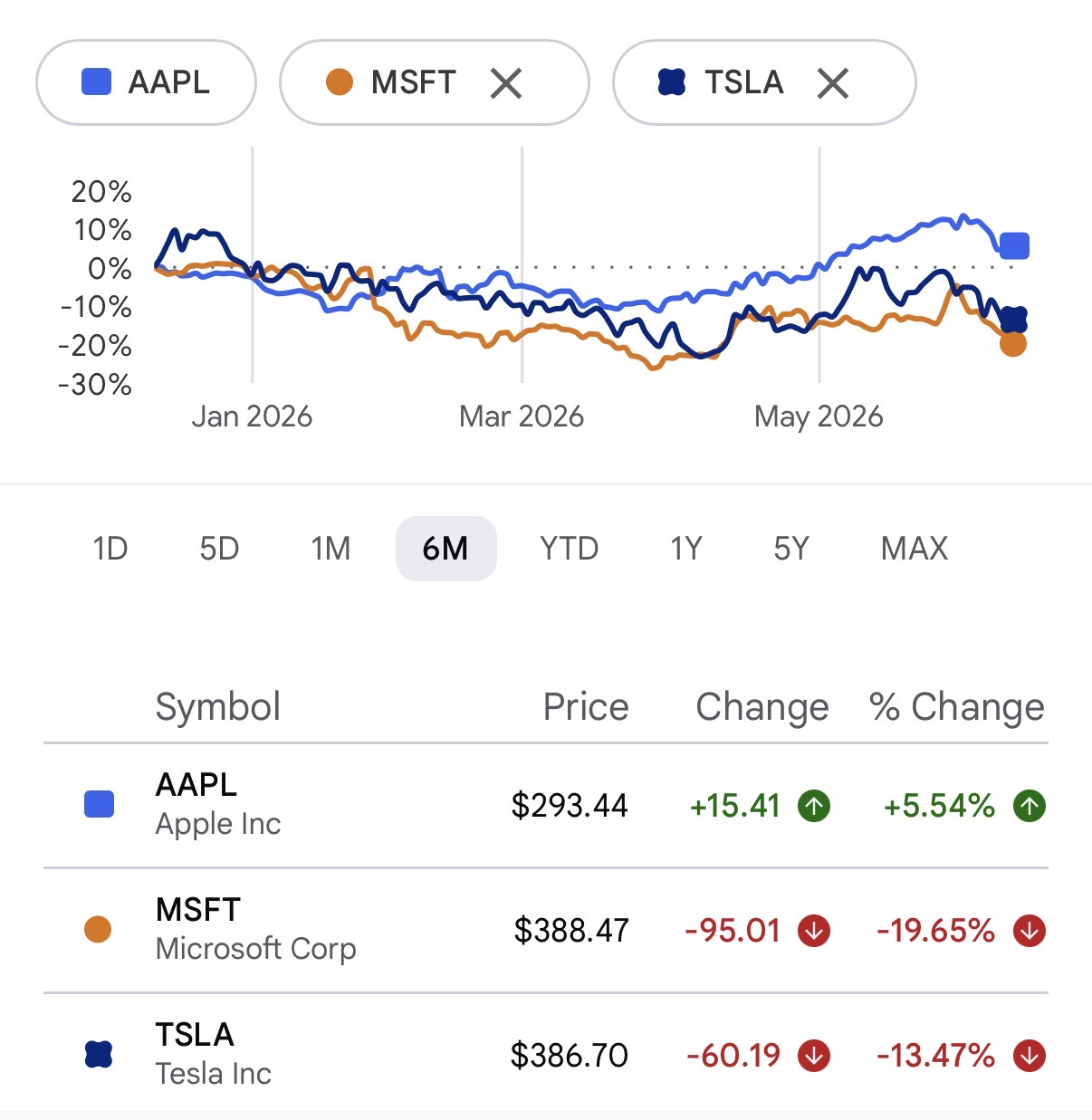Show the MAX time range
This screenshot has width=1092, height=1120.
[915, 549]
